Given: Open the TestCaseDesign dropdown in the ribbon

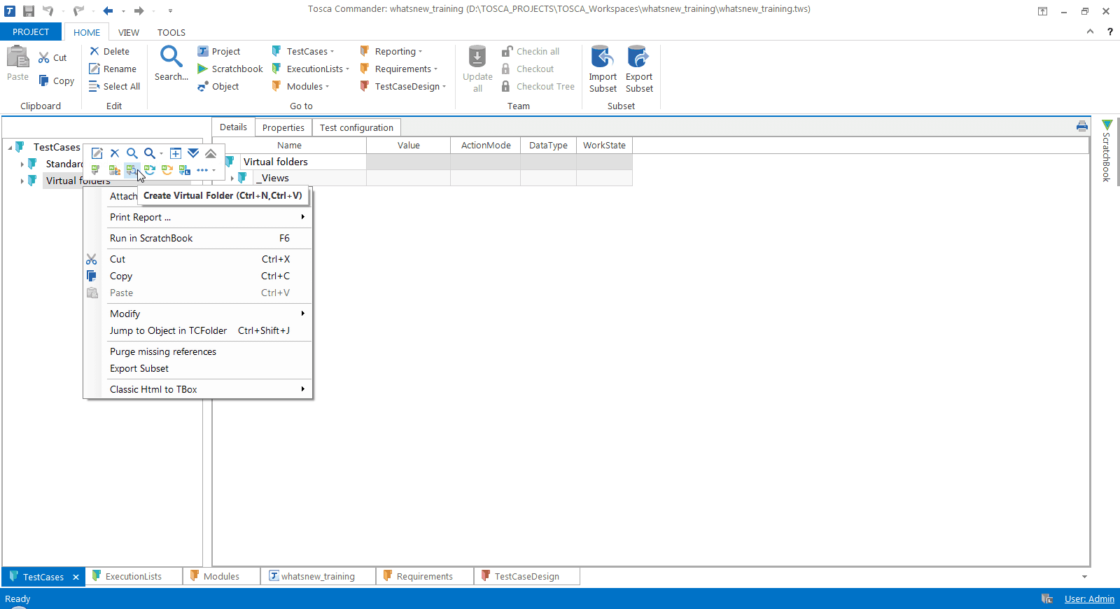Looking at the screenshot, I should [x=404, y=86].
